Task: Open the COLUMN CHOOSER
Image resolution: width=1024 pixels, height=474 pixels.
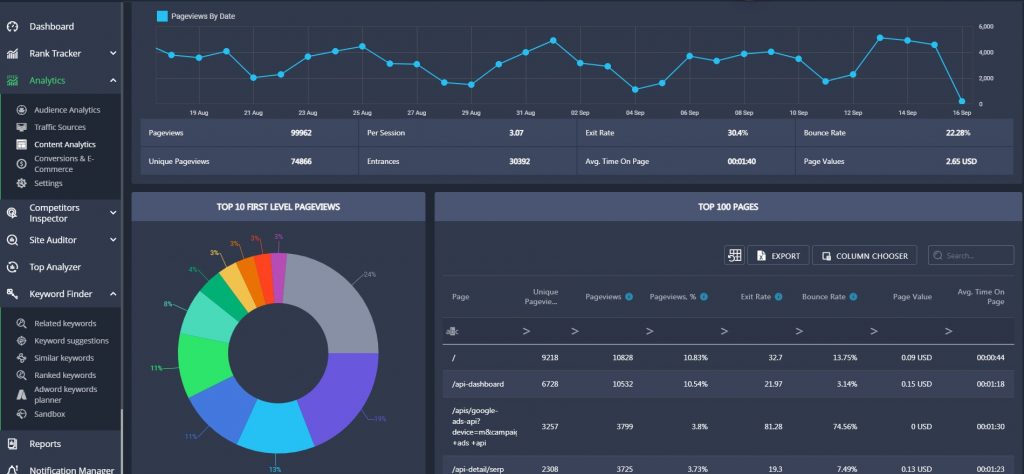Action: 865,255
